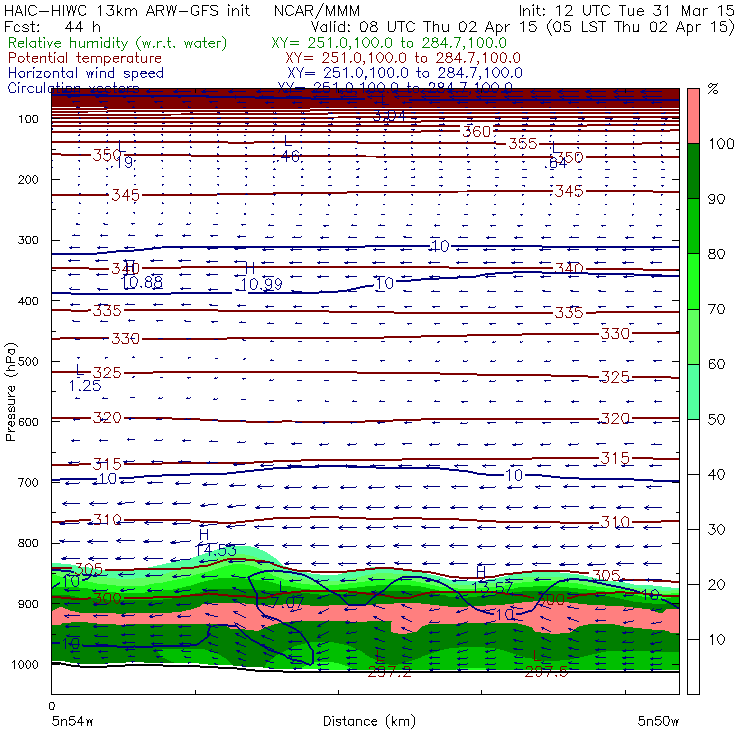The width and height of the screenshot is (740, 740).
Task: Click the red XY= 251.0,100.0 coordinates text
Action: (403, 58)
